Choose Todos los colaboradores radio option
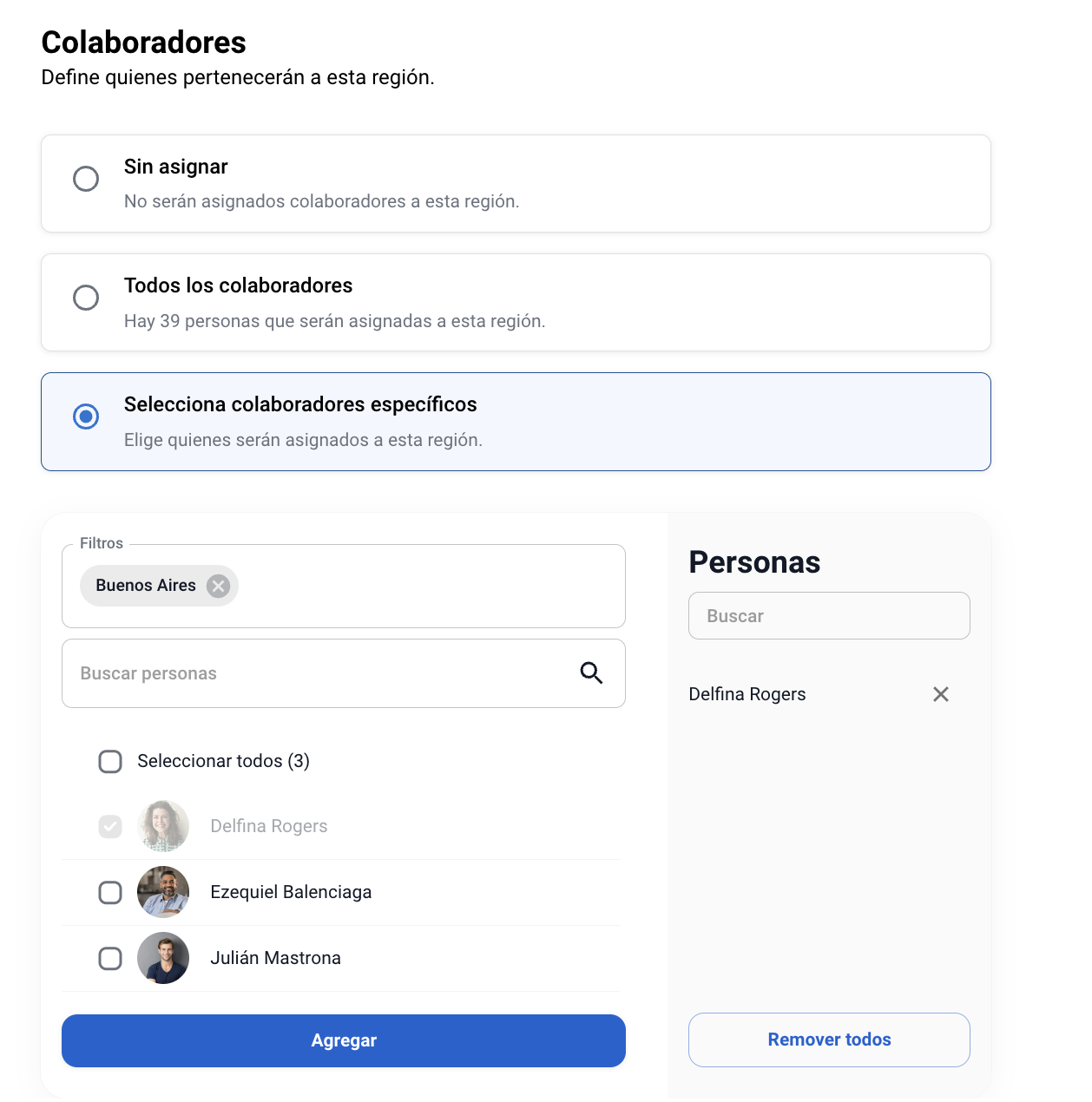This screenshot has width=1092, height=1102. tap(86, 298)
